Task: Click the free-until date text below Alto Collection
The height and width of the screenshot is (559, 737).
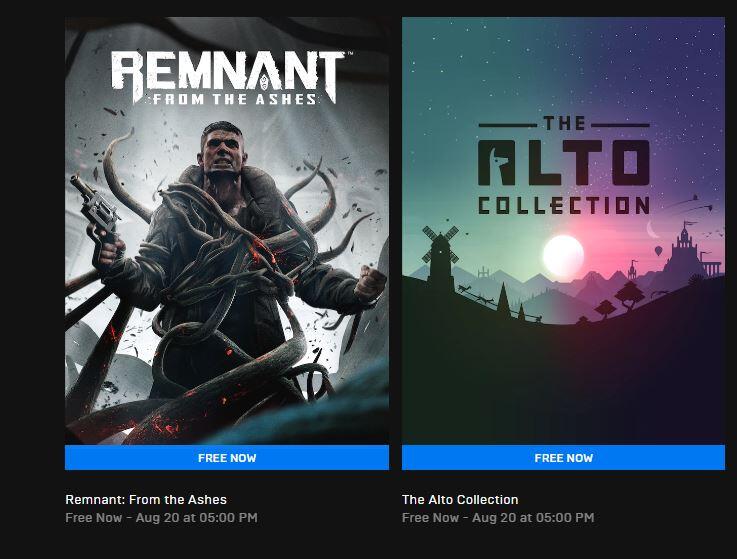Action: click(498, 517)
